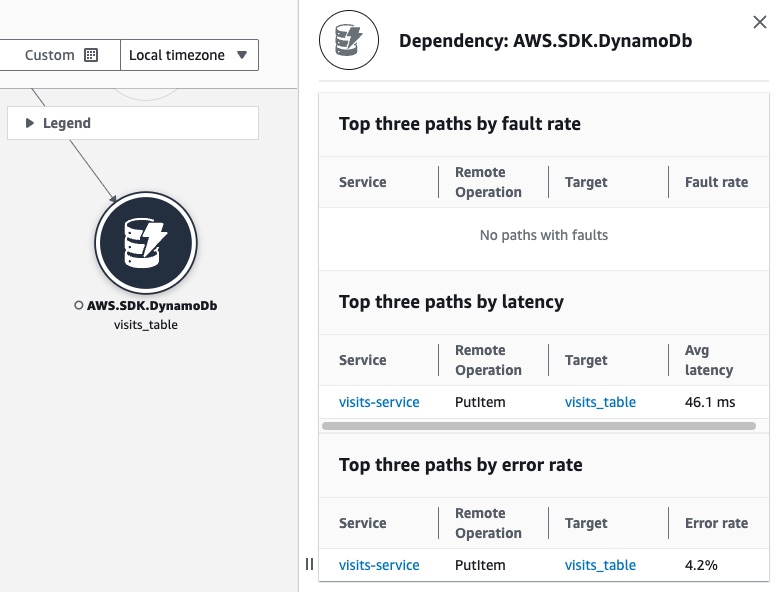The image size is (778, 592).
Task: Click the calendar icon beside Custom
Action: [91, 55]
